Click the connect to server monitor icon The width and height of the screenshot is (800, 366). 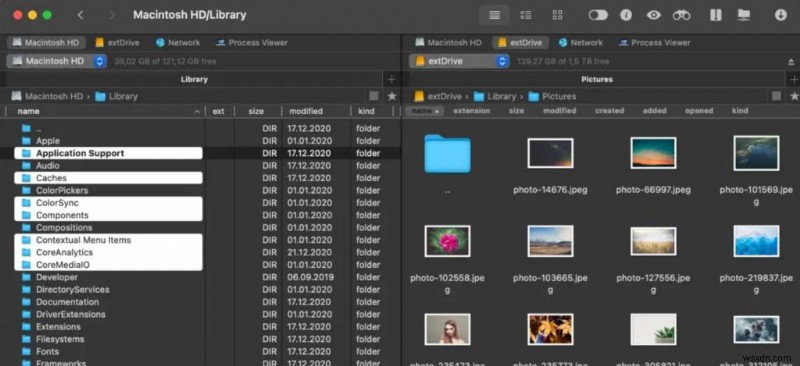744,15
